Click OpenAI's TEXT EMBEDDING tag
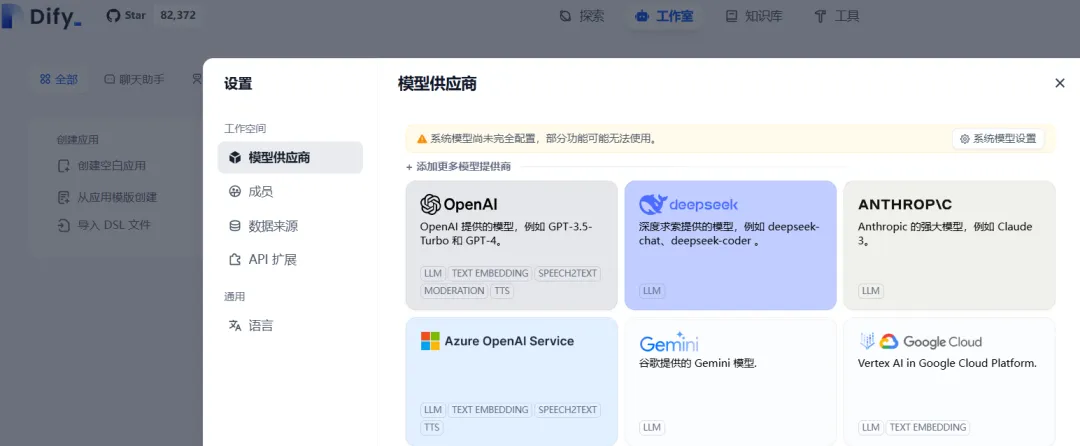The image size is (1080, 446). point(490,273)
